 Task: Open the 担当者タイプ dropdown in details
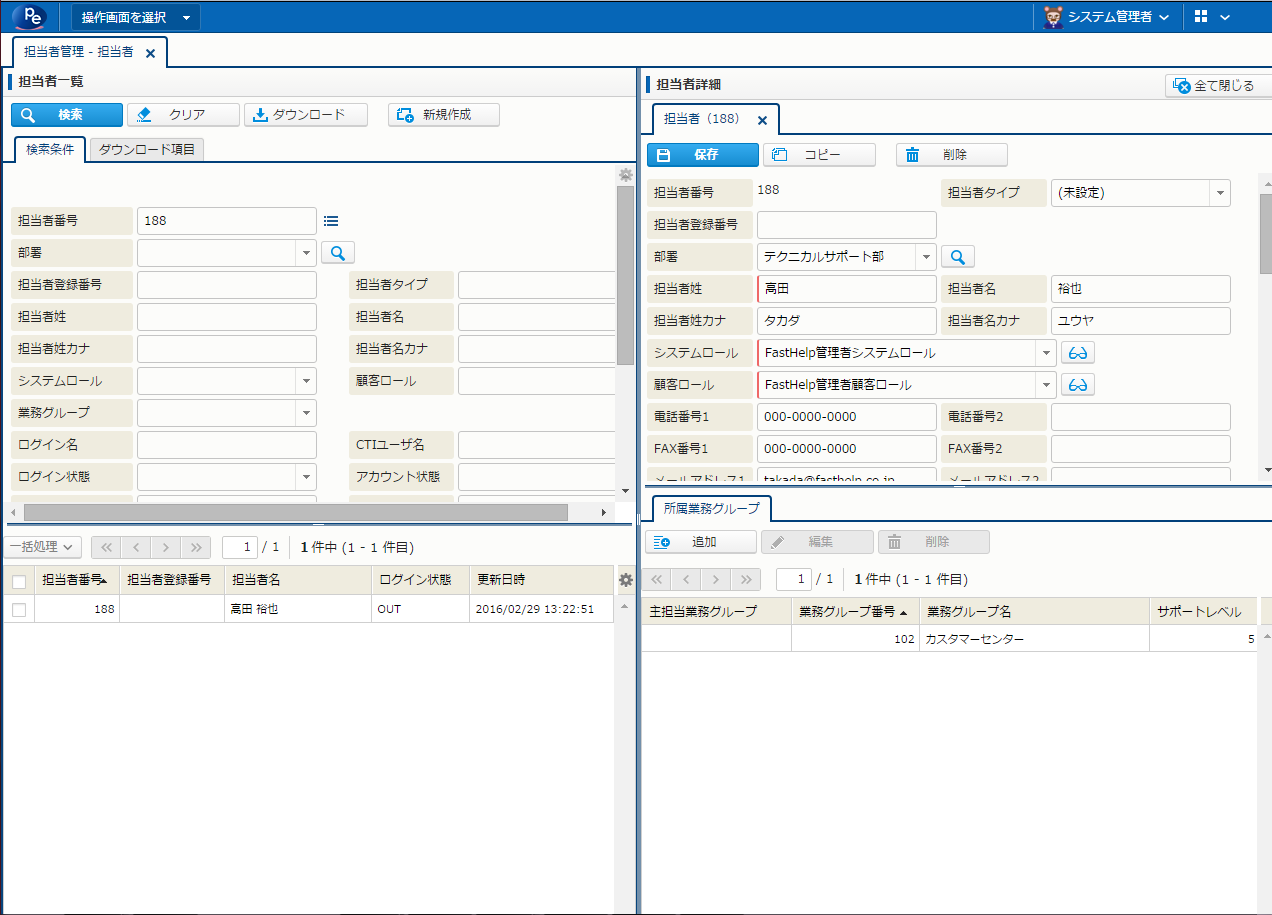1219,193
